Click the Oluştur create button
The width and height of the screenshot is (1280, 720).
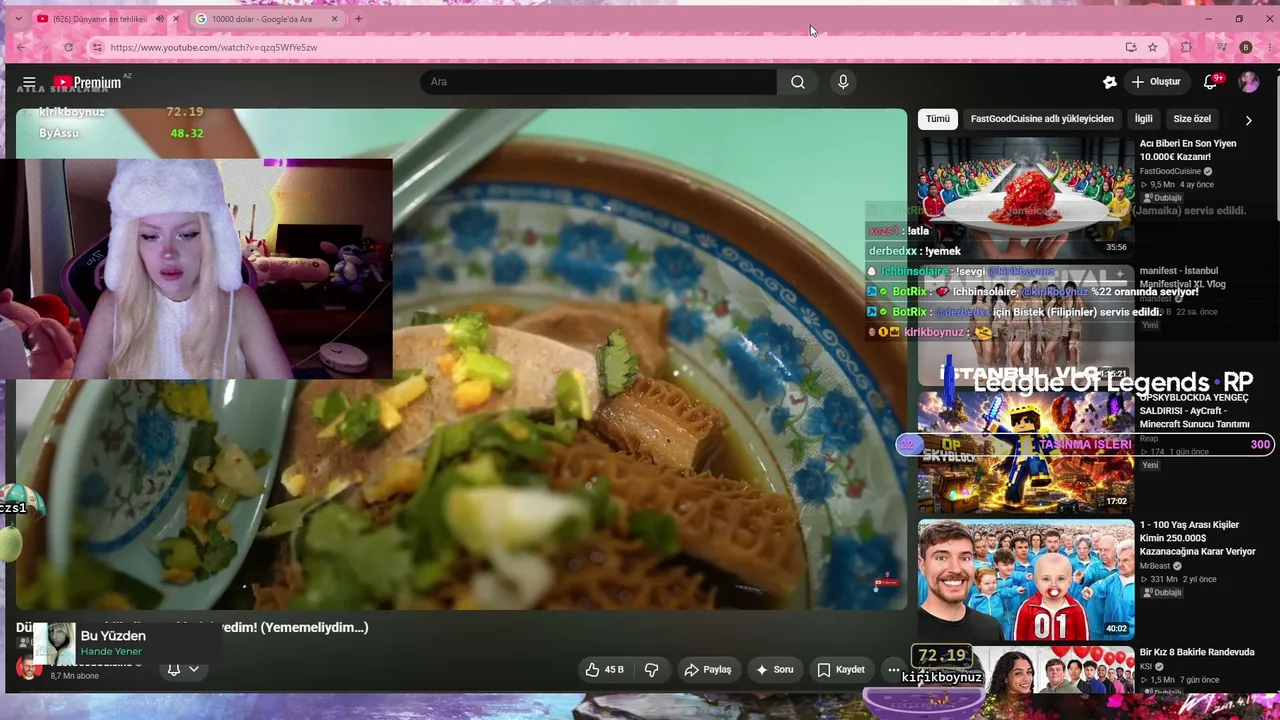click(1156, 82)
